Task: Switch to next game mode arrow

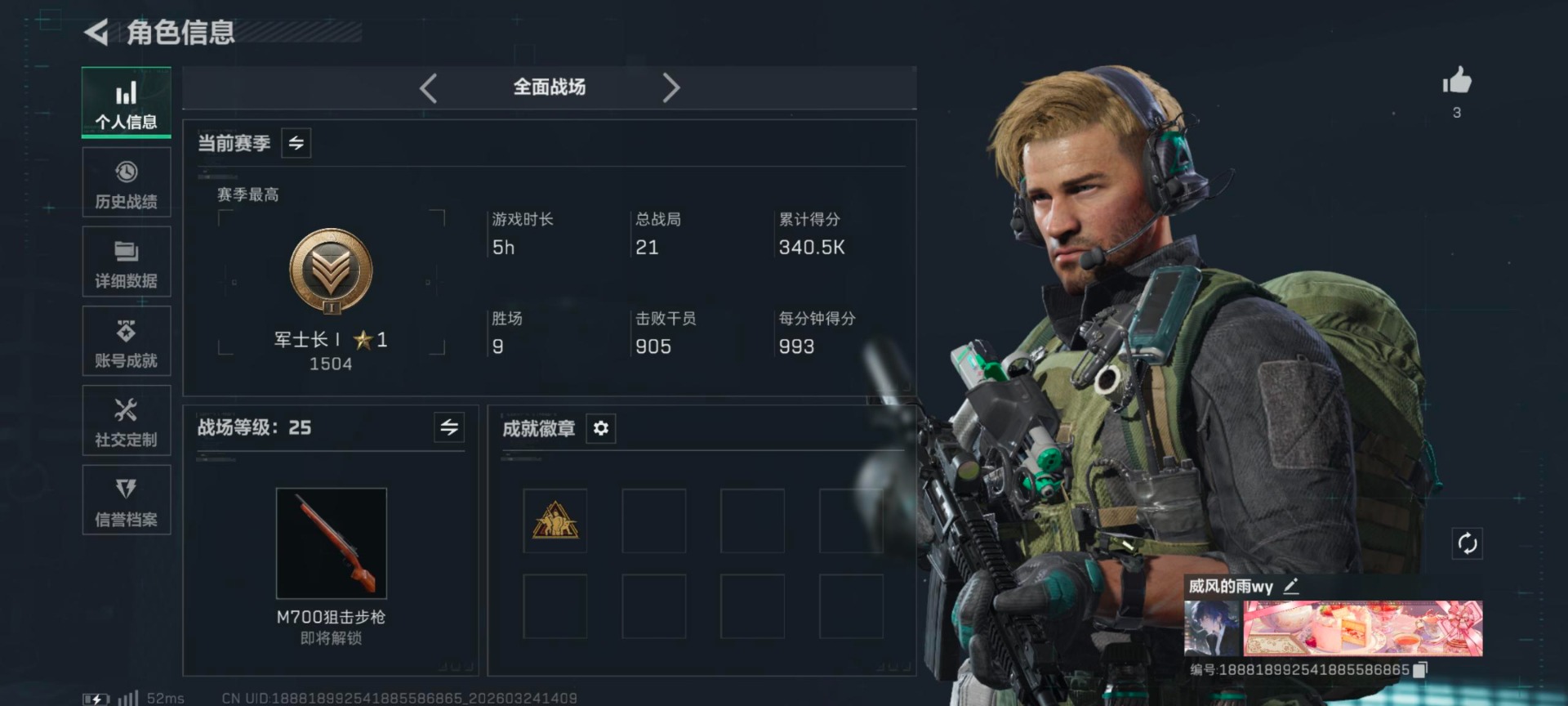Action: pos(670,87)
